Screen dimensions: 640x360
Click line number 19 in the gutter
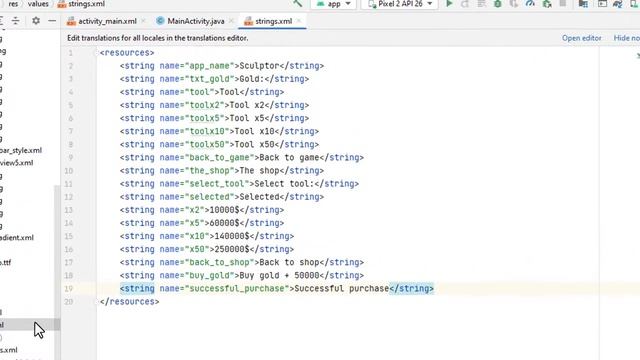tap(69, 288)
